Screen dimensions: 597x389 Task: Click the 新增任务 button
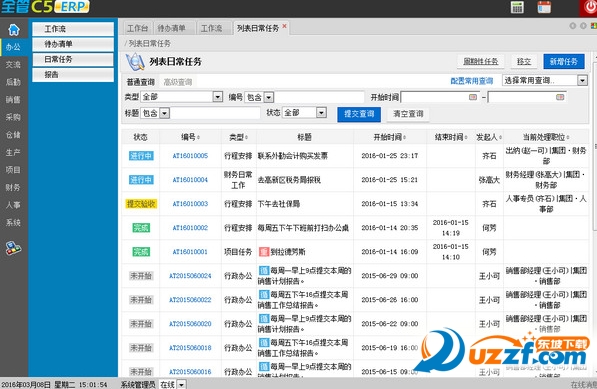pos(563,62)
